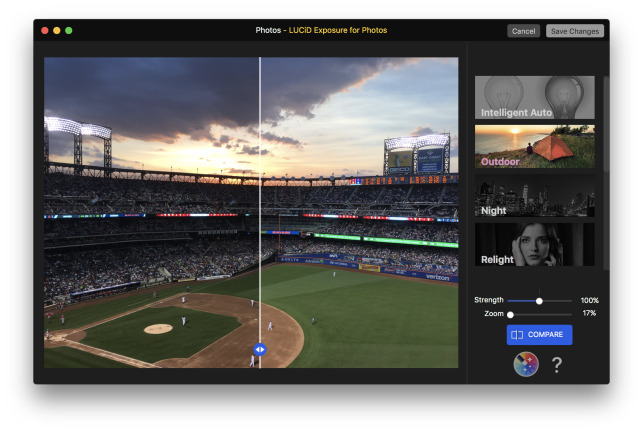Open the color wheel settings icon
This screenshot has height=432, width=643.
click(x=526, y=365)
